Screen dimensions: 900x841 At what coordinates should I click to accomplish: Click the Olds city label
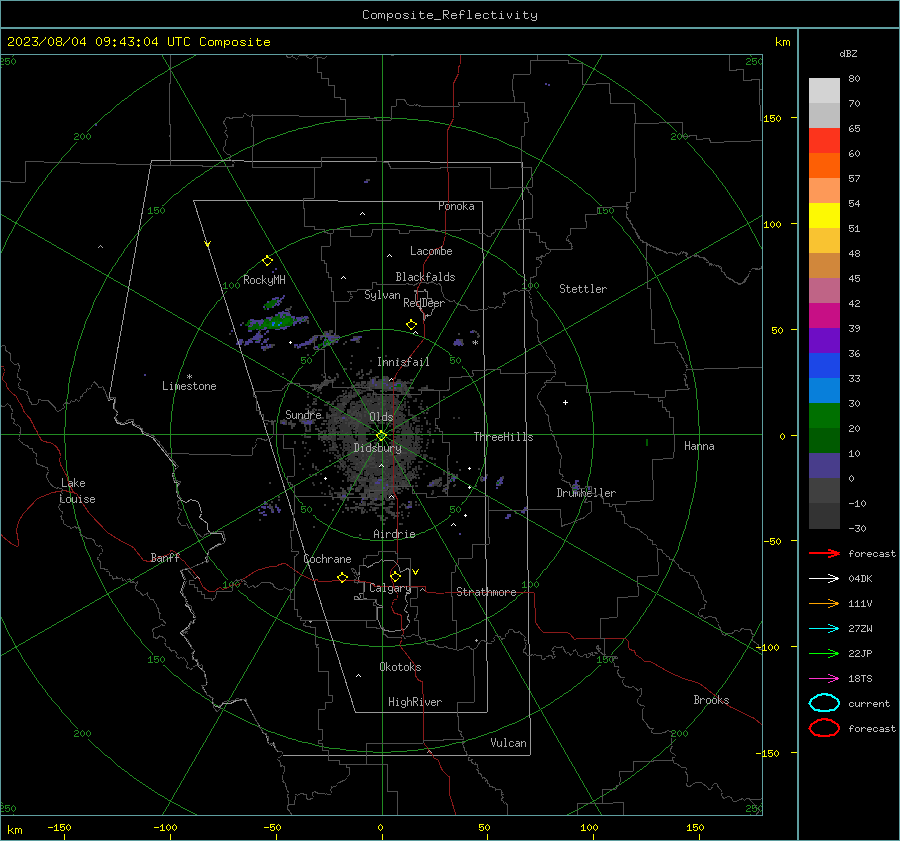pos(381,417)
